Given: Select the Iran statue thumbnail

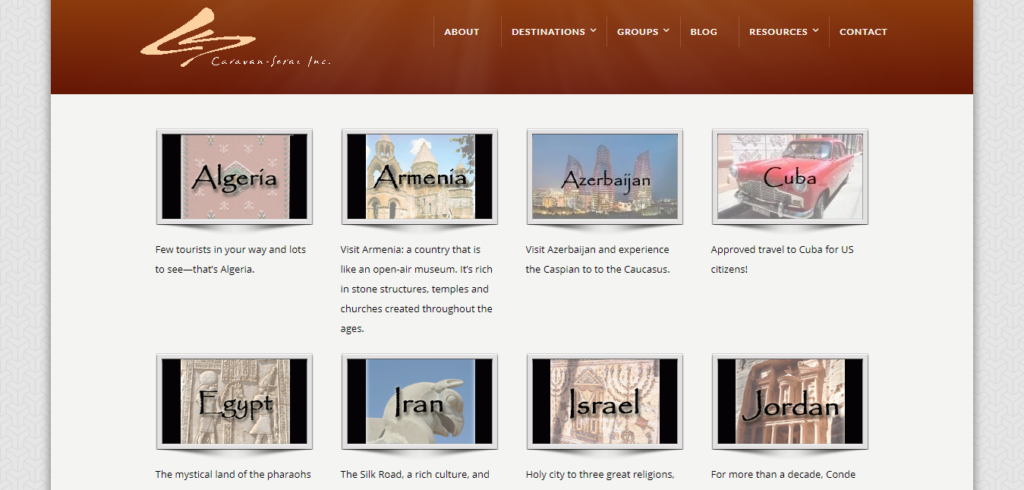Looking at the screenshot, I should pyautogui.click(x=419, y=401).
